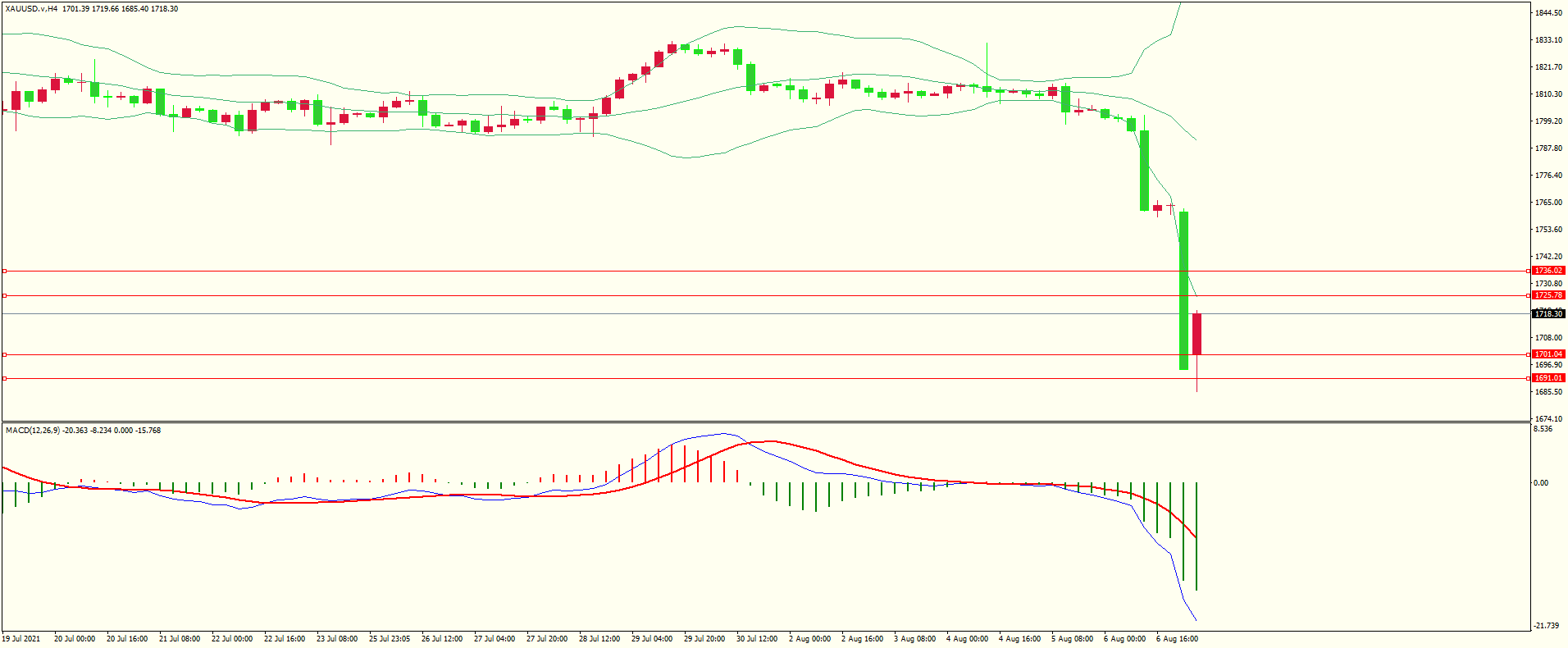Click the 1753.60 price scale label

click(x=1548, y=230)
